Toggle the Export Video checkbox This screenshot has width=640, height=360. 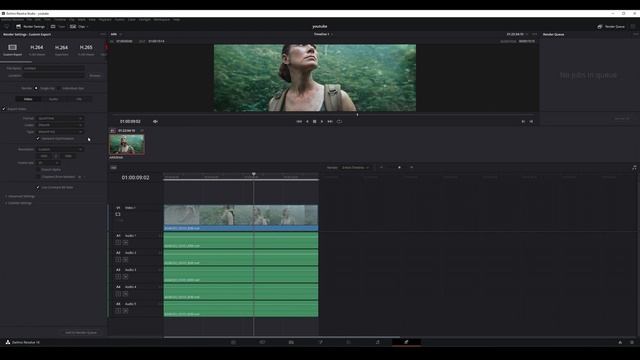point(4,109)
